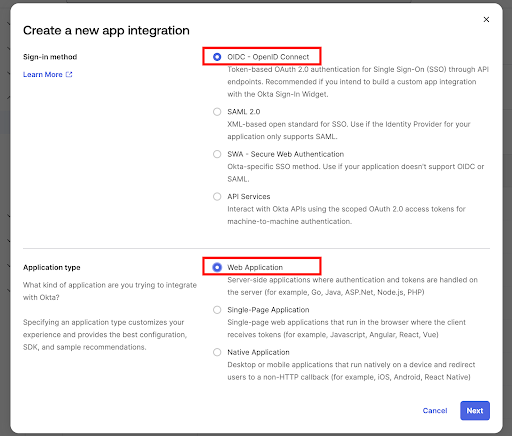Click the 'API Services' label text
The width and height of the screenshot is (512, 436).
tap(249, 197)
